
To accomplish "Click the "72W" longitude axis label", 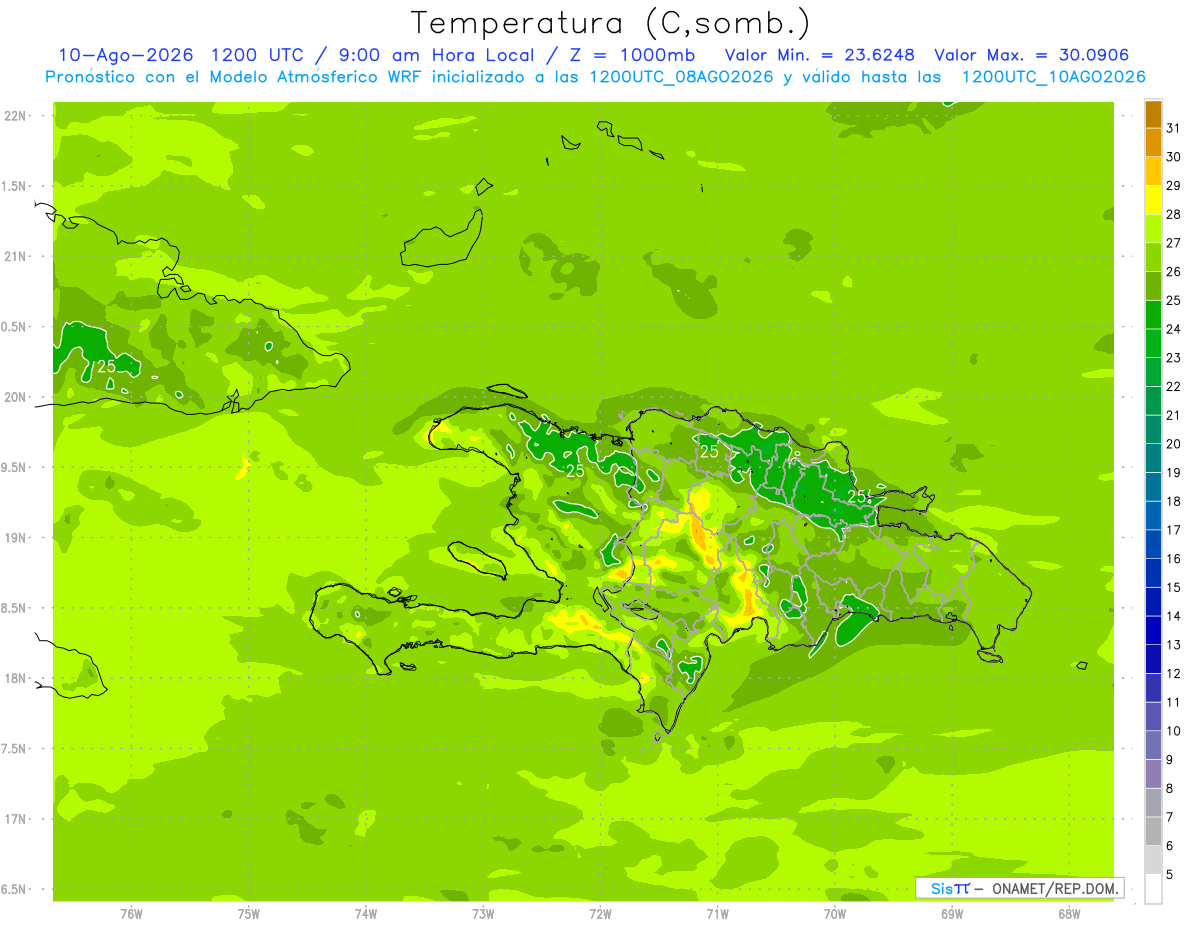I will (x=600, y=913).
